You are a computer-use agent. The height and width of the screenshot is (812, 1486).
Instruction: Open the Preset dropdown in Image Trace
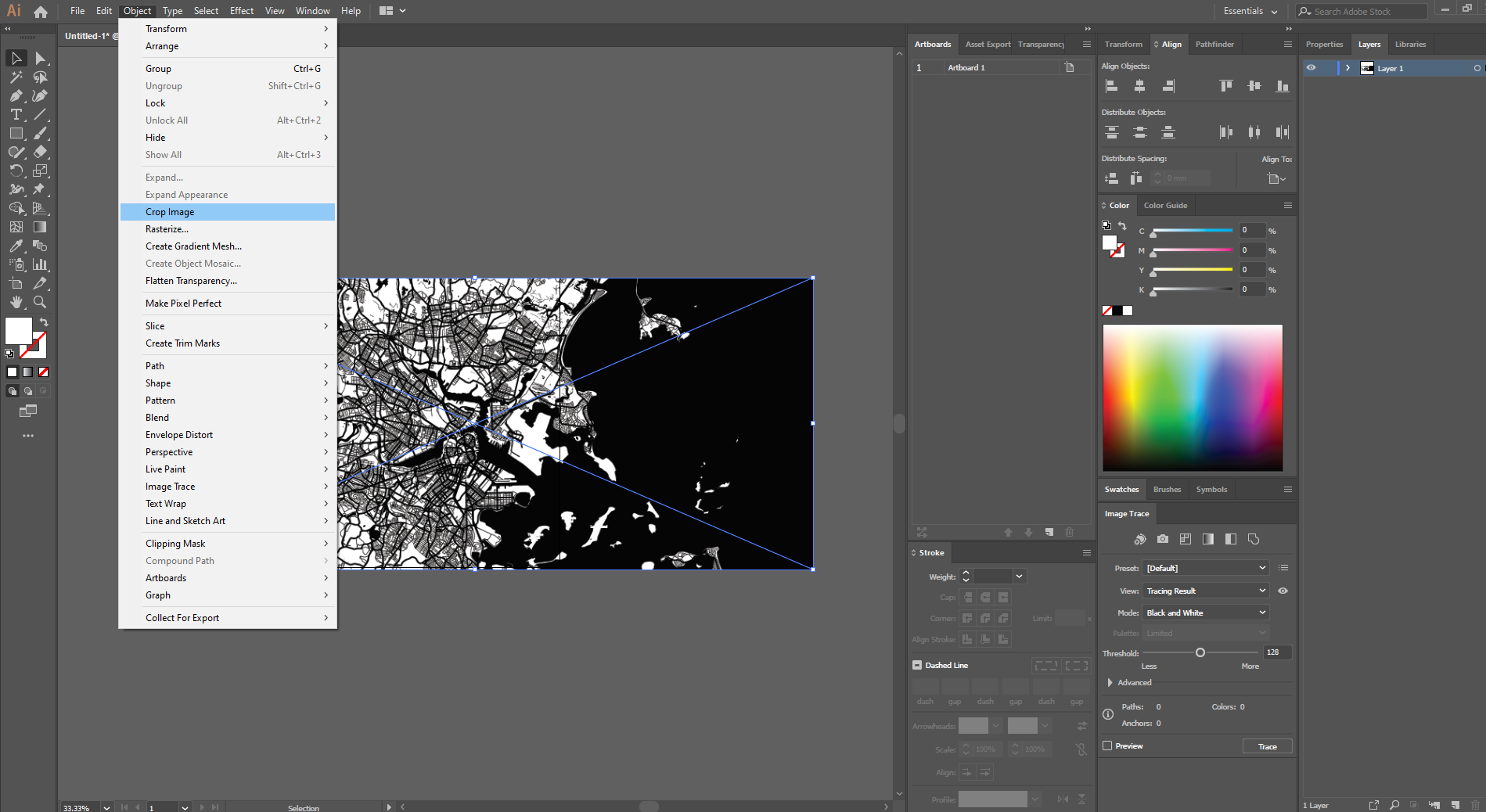point(1205,568)
